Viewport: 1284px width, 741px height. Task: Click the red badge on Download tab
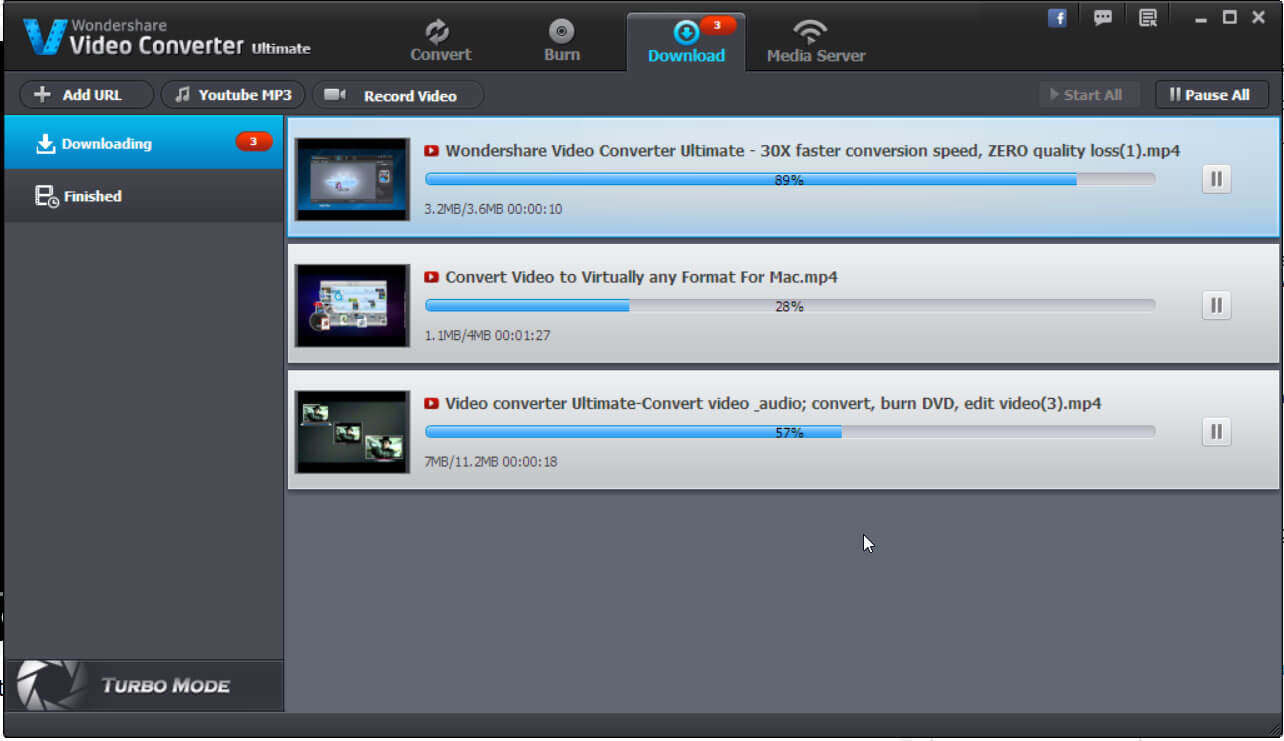[717, 24]
